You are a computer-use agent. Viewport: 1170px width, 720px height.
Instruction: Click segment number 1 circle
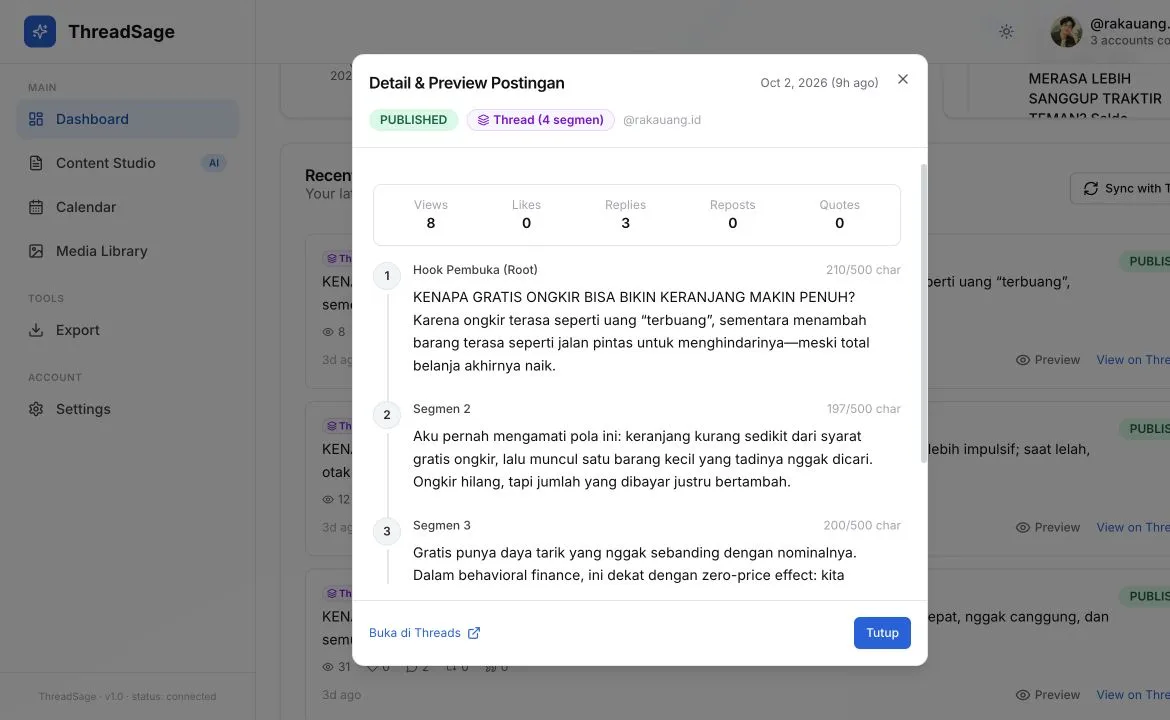[387, 276]
